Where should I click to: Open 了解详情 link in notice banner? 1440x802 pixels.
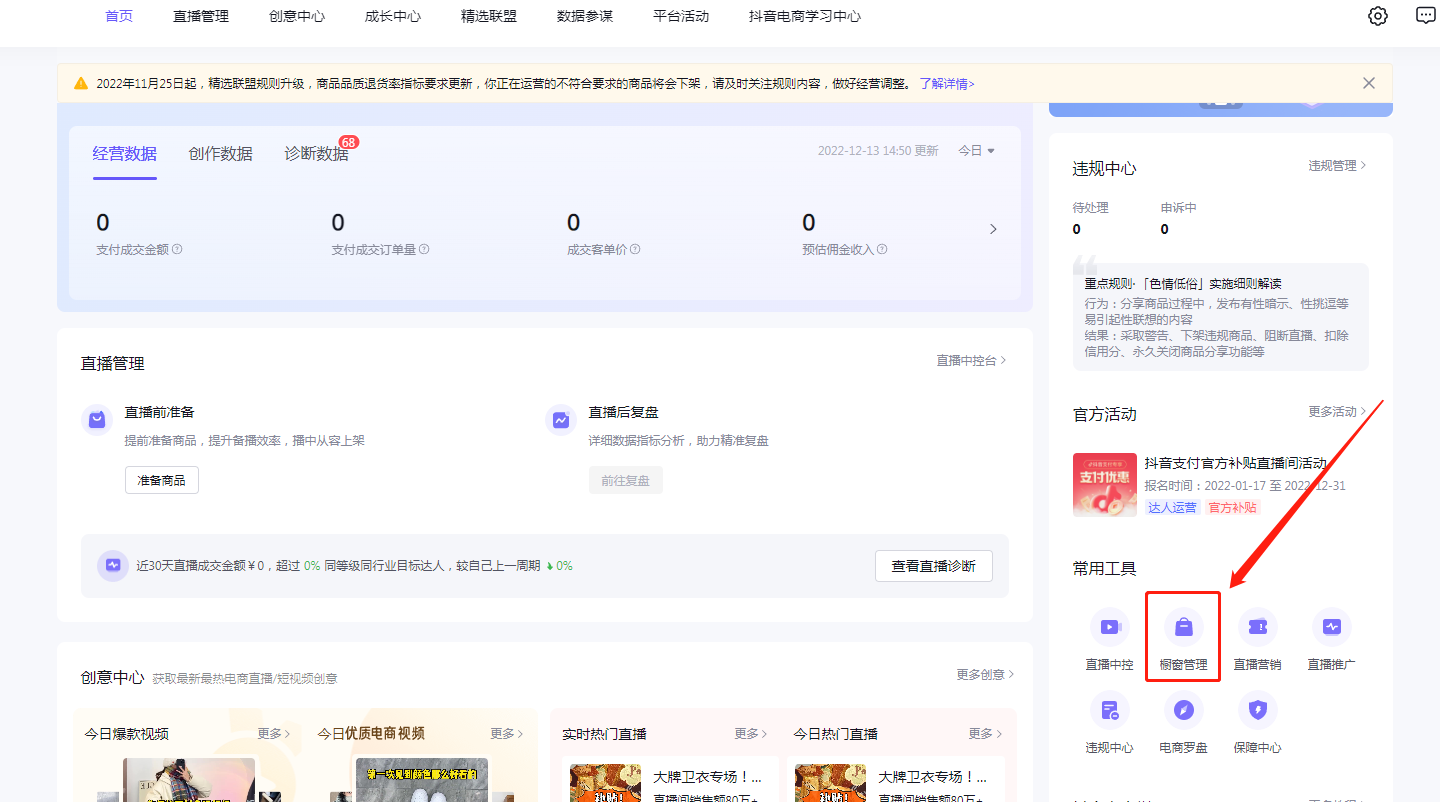coord(947,83)
